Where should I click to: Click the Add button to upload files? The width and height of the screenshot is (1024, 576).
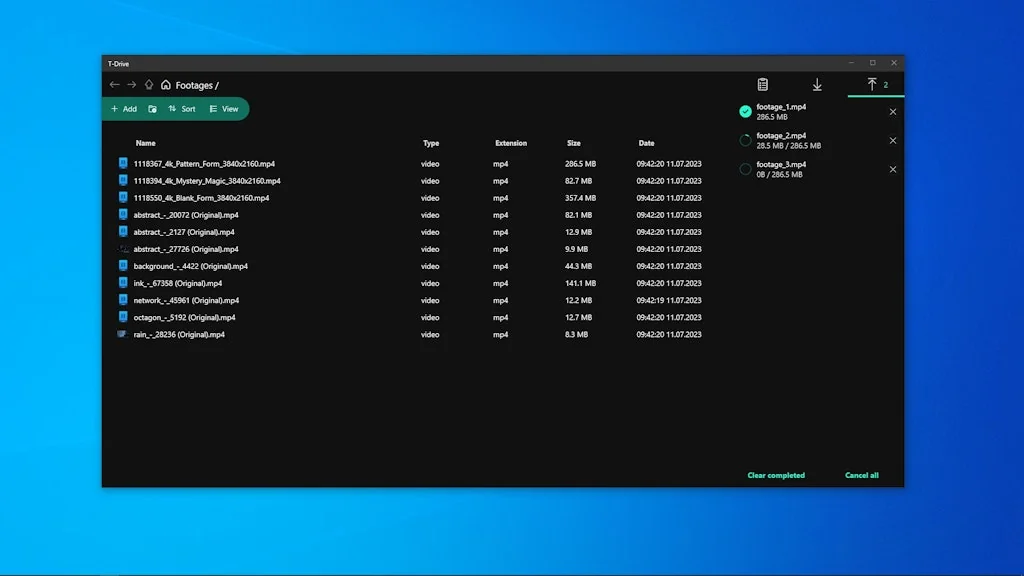pos(123,108)
